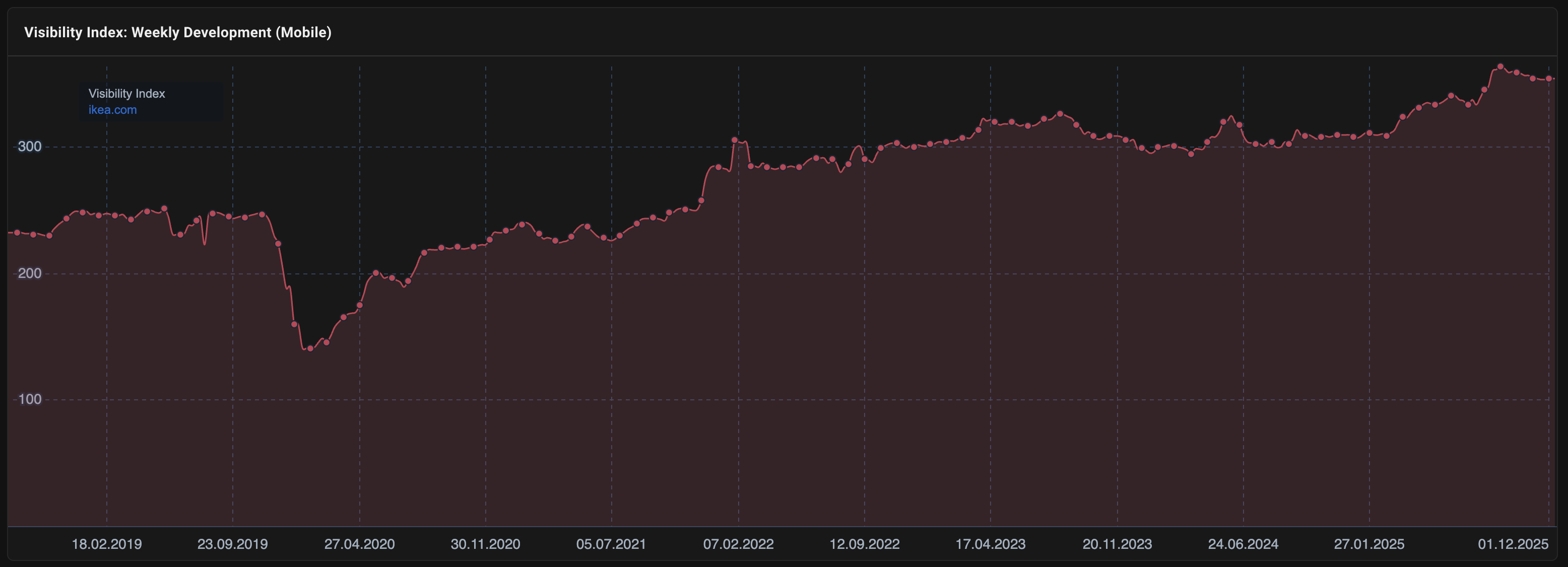This screenshot has height=567, width=1568.
Task: Click the 300 y-axis value label
Action: tap(29, 147)
